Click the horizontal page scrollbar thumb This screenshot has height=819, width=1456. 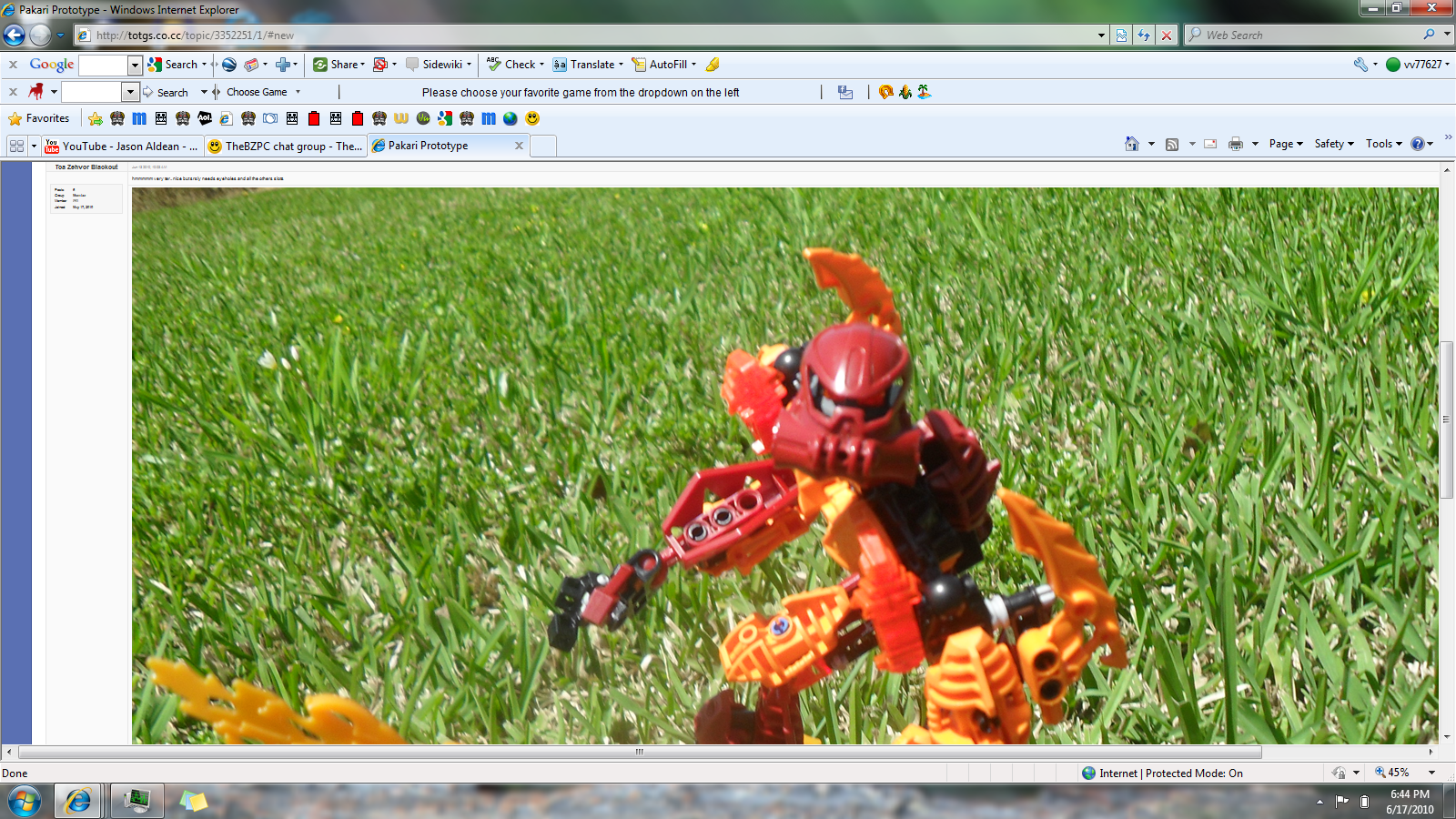[640, 752]
